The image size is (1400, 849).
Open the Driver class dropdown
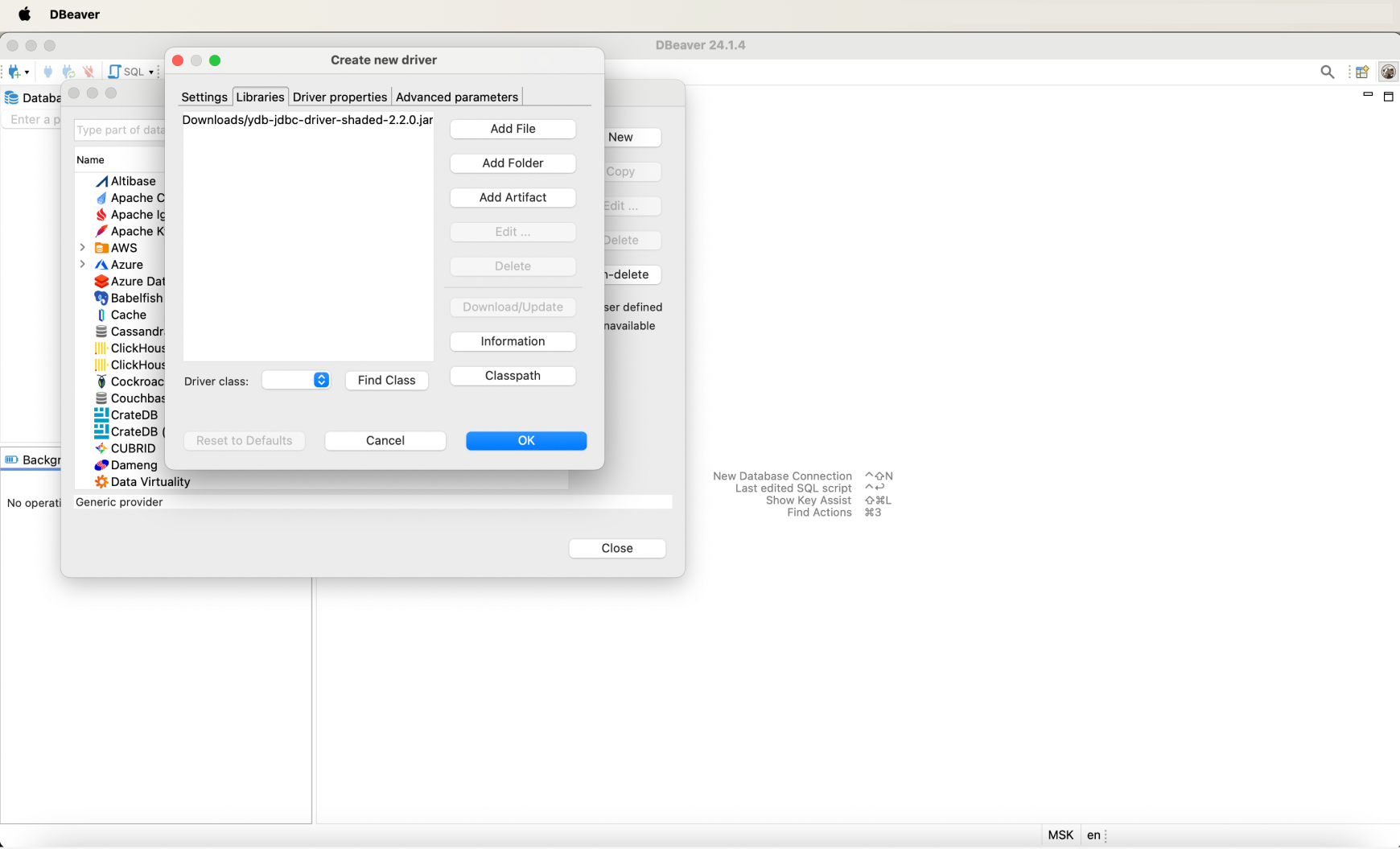(321, 380)
